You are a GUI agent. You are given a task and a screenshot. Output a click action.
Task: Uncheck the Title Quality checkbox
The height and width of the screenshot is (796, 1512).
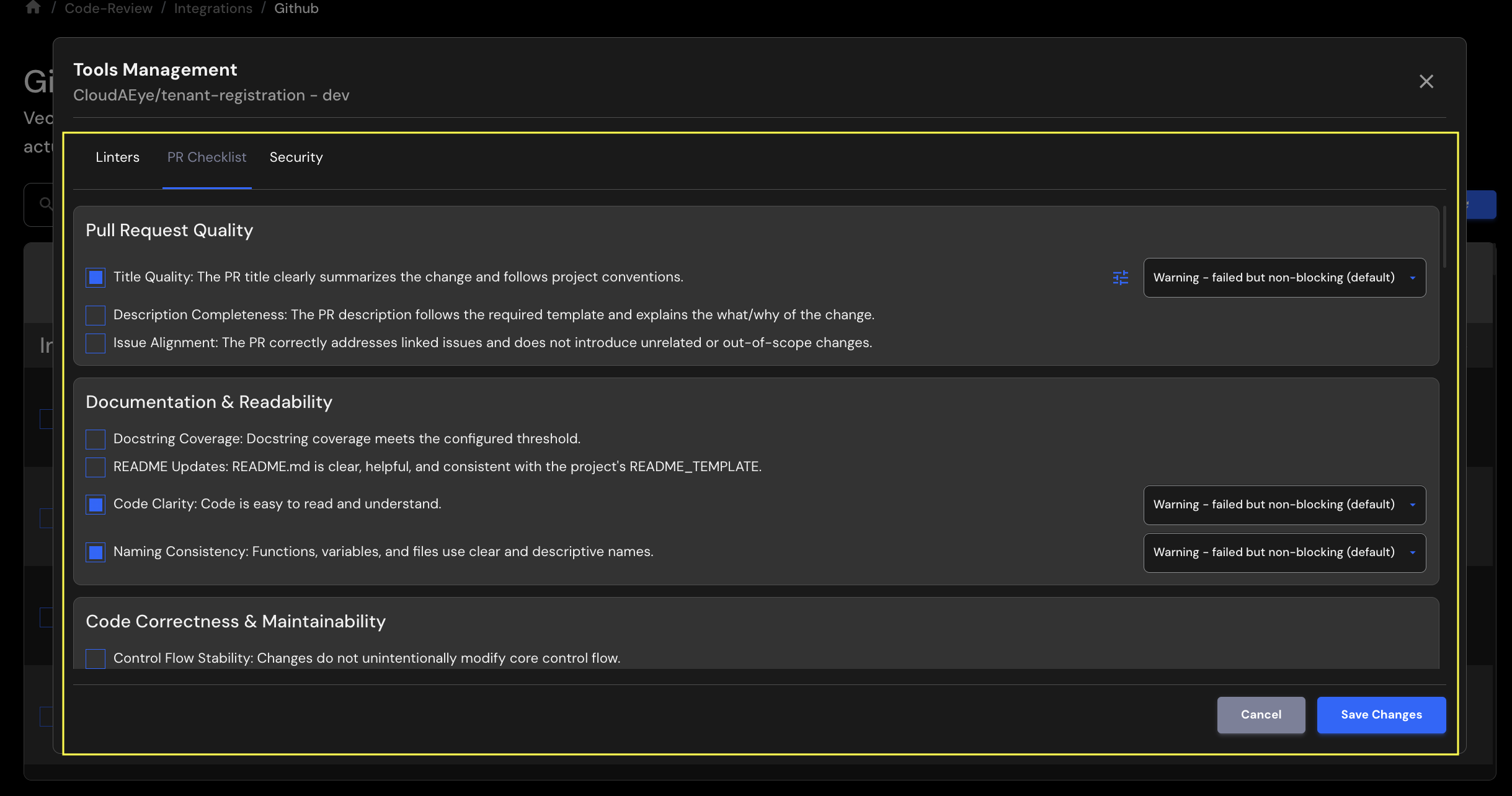click(95, 277)
